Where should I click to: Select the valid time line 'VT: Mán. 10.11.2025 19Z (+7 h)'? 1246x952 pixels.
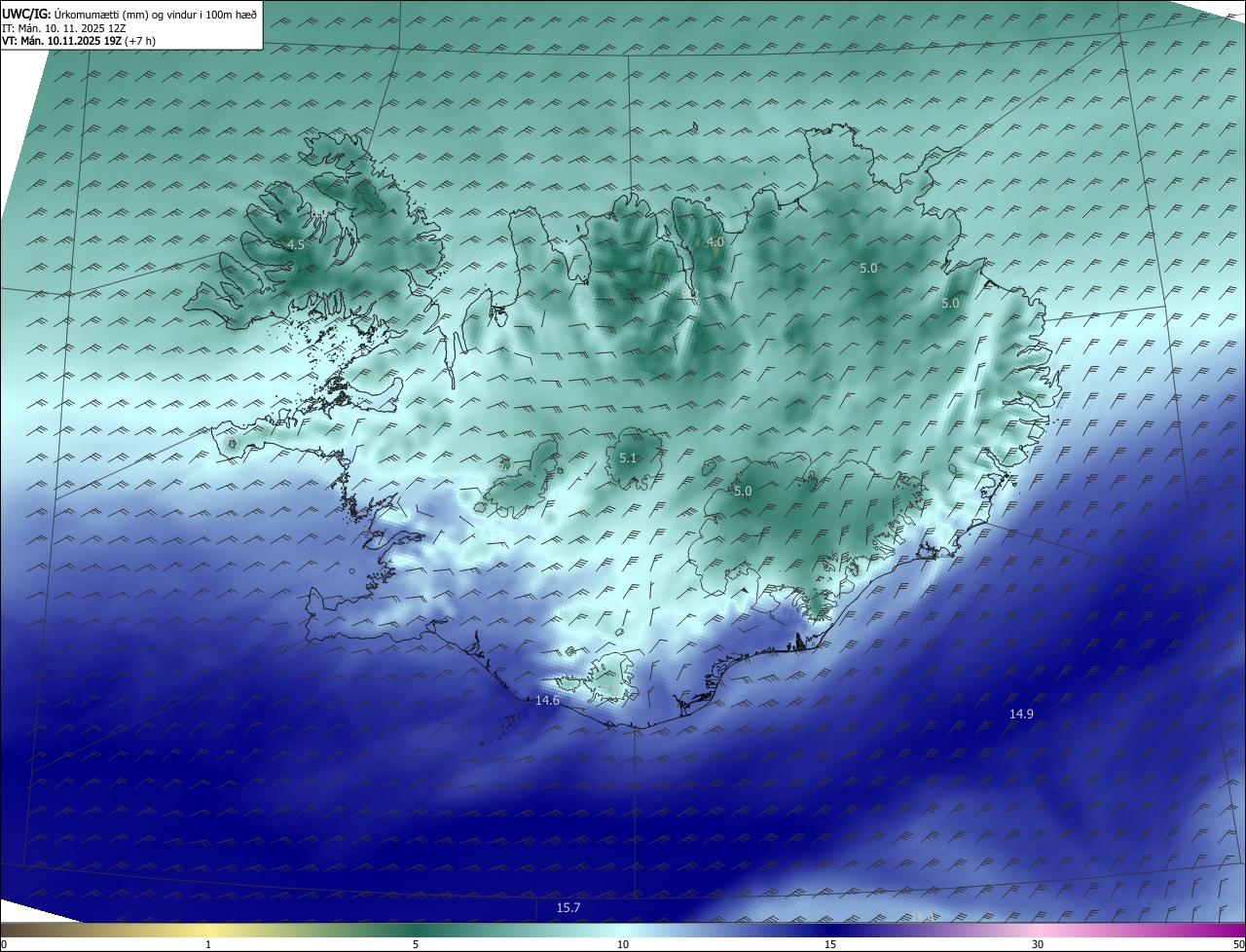(79, 41)
